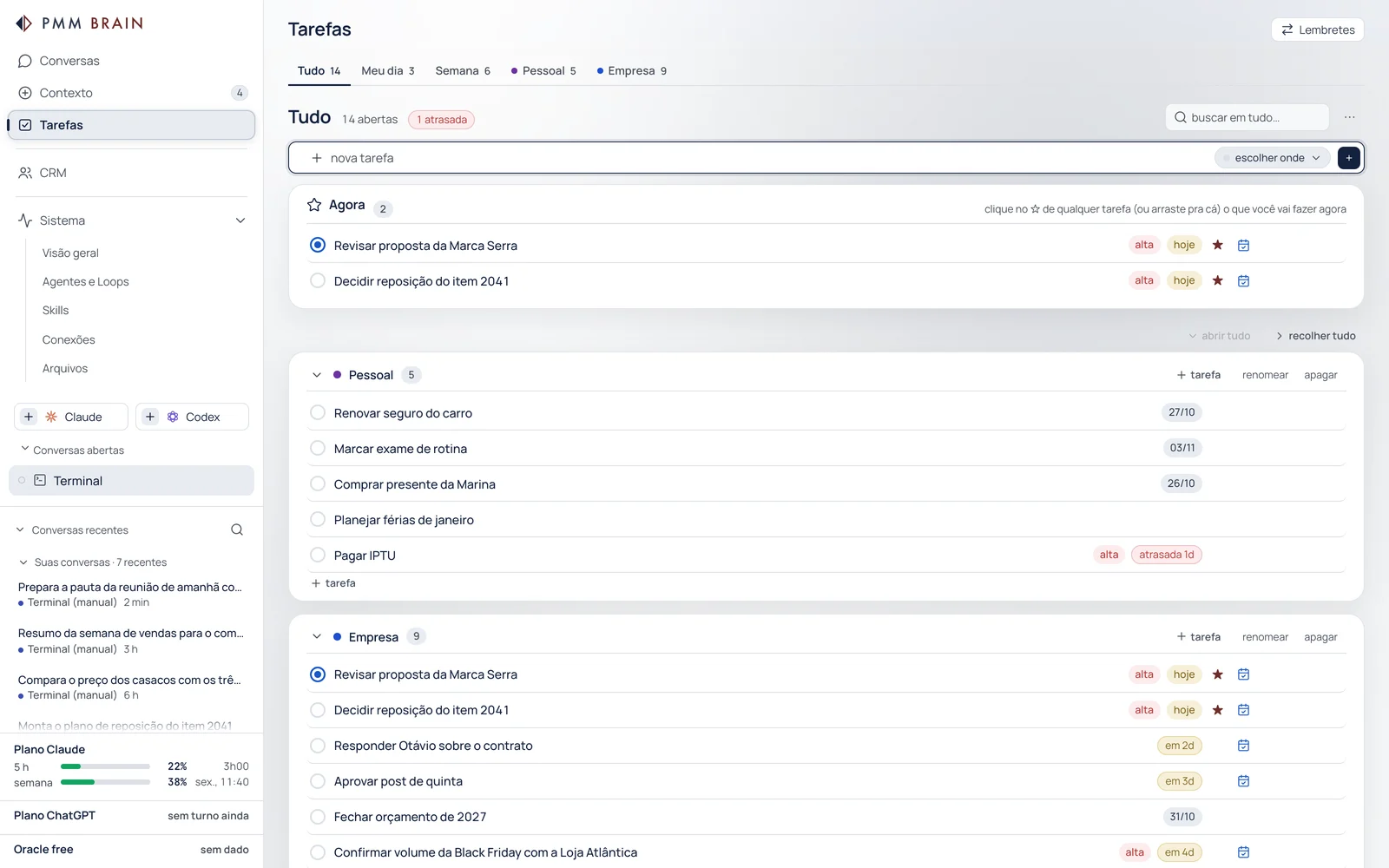This screenshot has height=868, width=1389.
Task: Open CRM in the sidebar
Action: [131, 173]
